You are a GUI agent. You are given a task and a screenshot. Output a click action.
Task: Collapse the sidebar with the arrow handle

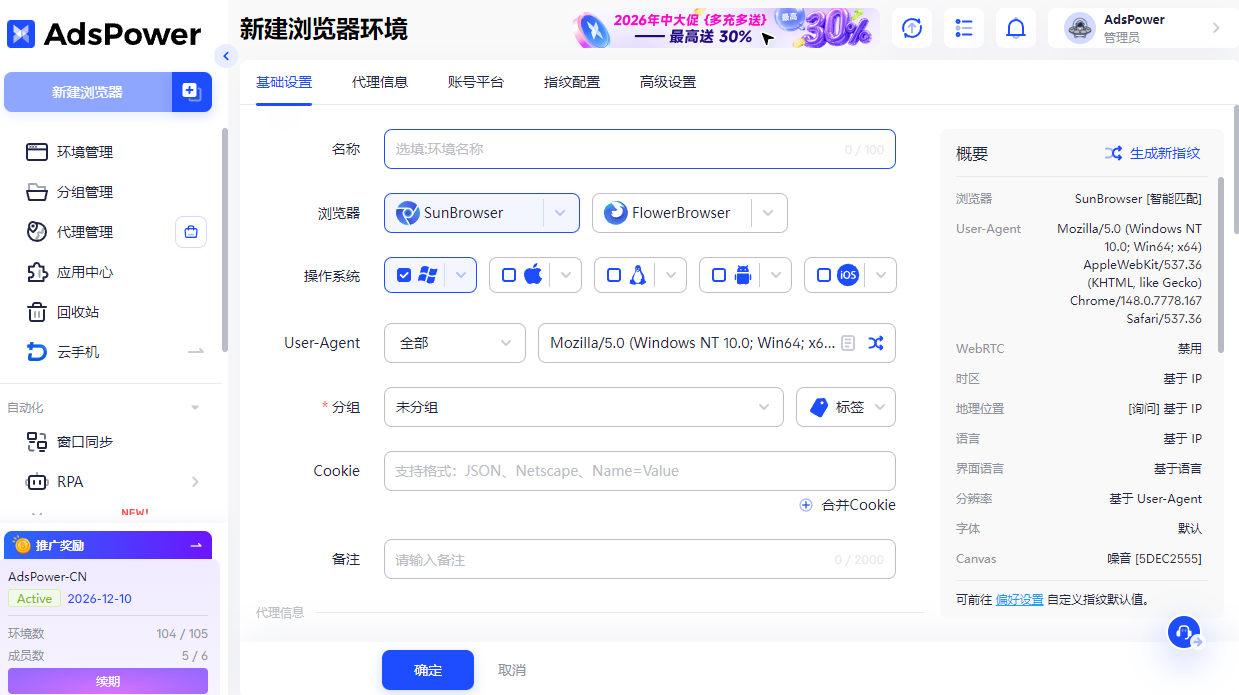tap(226, 56)
